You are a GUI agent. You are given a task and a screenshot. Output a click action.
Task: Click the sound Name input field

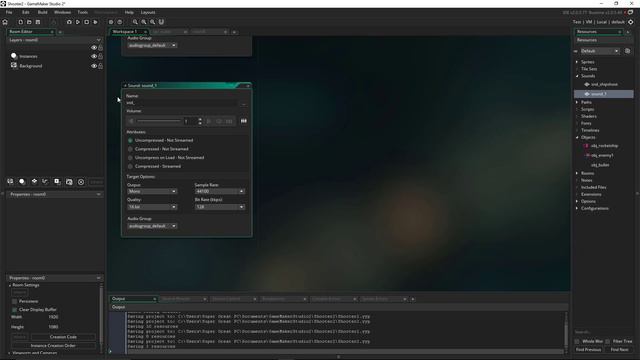[182, 103]
